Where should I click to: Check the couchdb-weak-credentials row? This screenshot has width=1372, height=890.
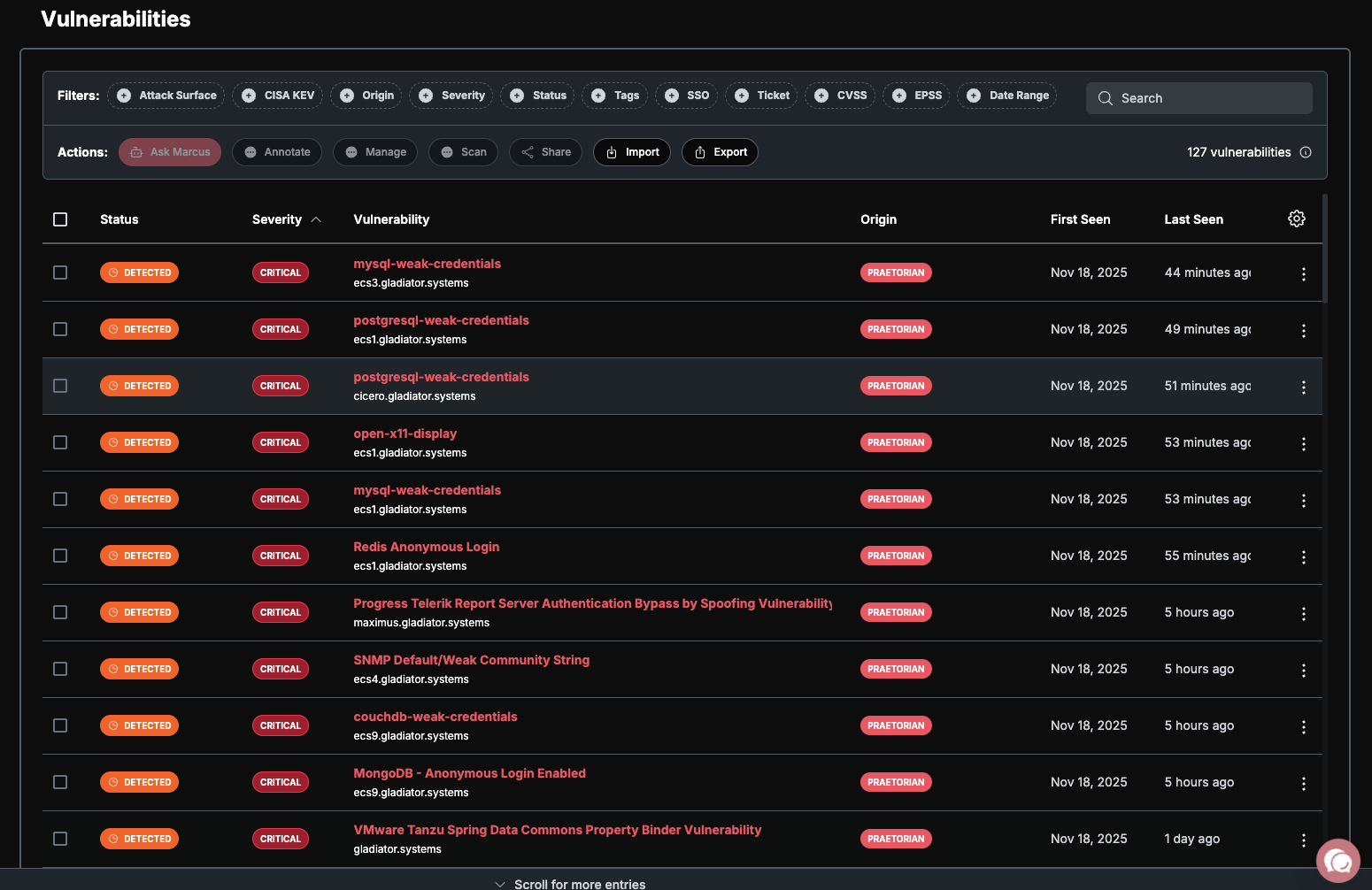pyautogui.click(x=60, y=725)
